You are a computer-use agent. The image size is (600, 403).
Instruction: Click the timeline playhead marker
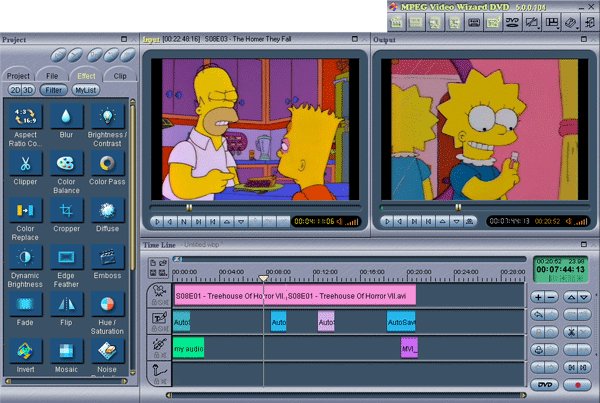tap(263, 278)
